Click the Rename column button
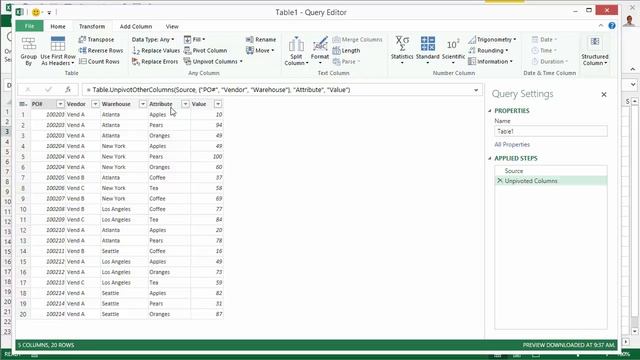Viewport: 640px width, 360px height. [261, 40]
